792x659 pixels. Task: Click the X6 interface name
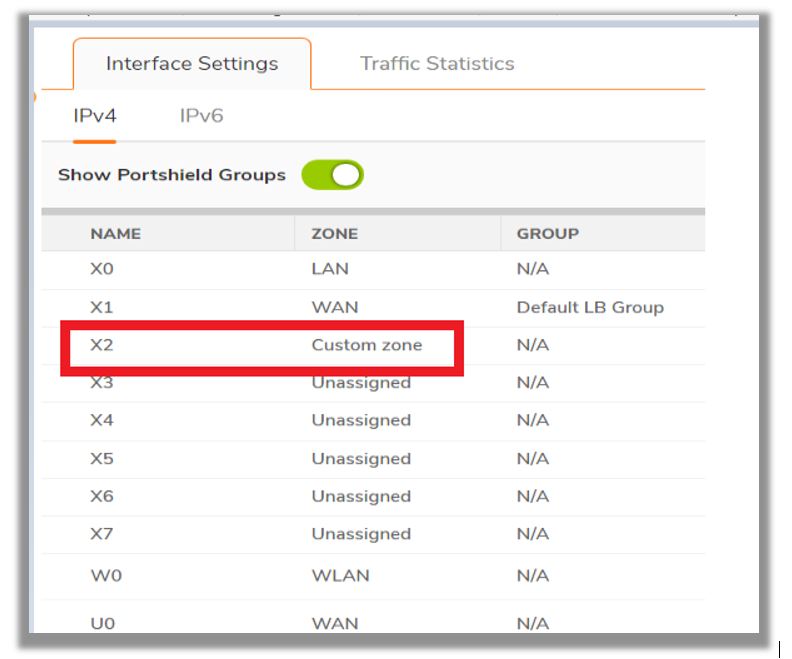click(x=102, y=496)
